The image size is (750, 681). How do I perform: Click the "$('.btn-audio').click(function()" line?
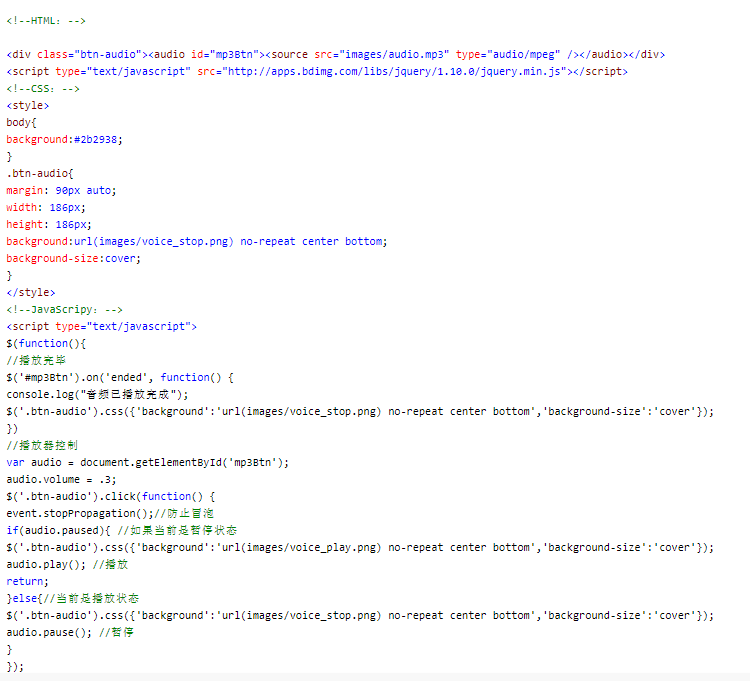coord(111,496)
